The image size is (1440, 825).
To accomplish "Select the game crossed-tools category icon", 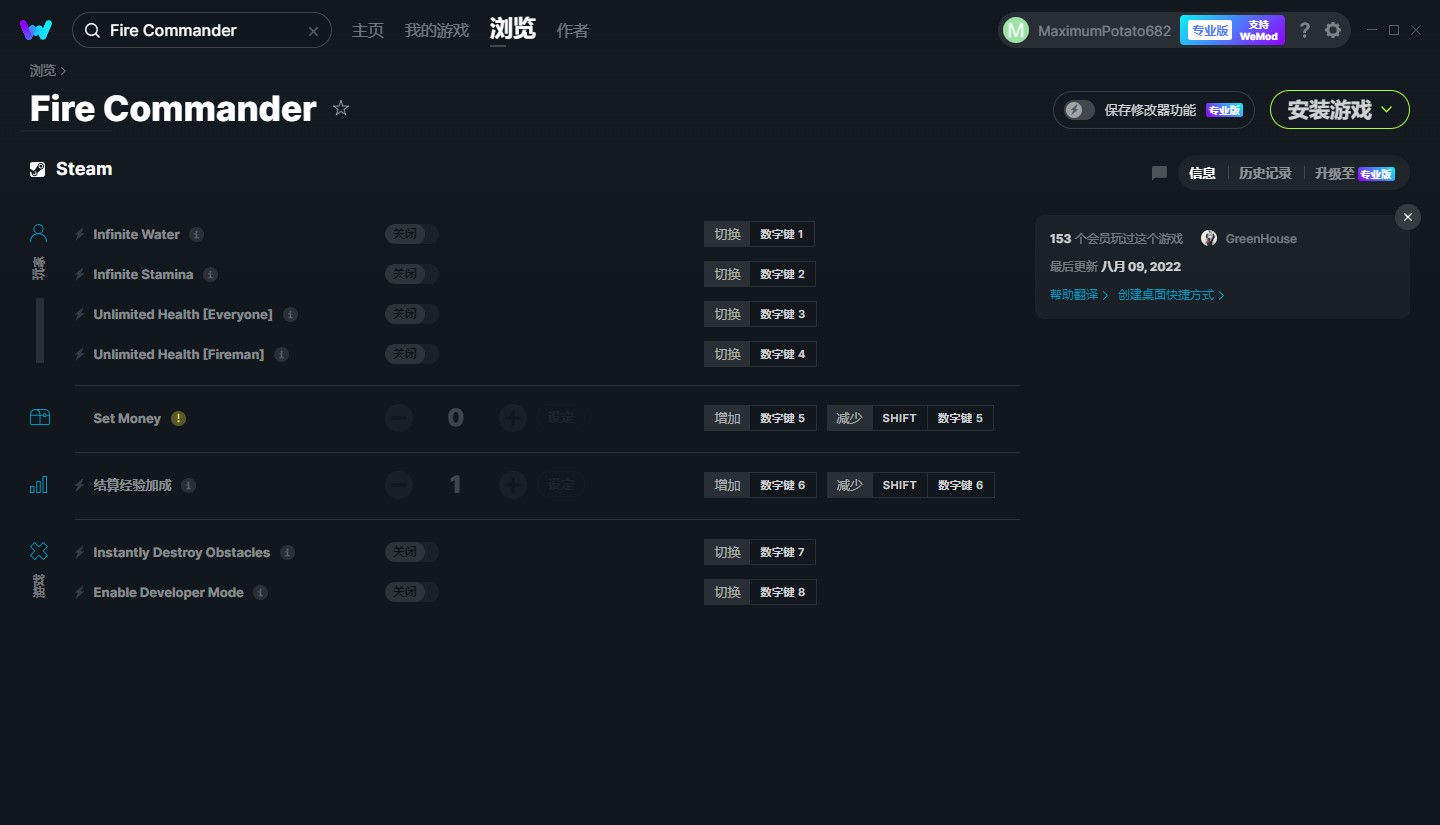I will pyautogui.click(x=39, y=551).
